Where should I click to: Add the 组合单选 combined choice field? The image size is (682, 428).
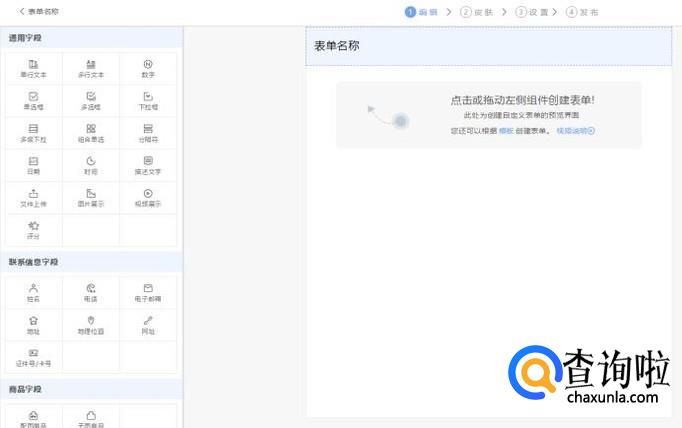tap(90, 133)
